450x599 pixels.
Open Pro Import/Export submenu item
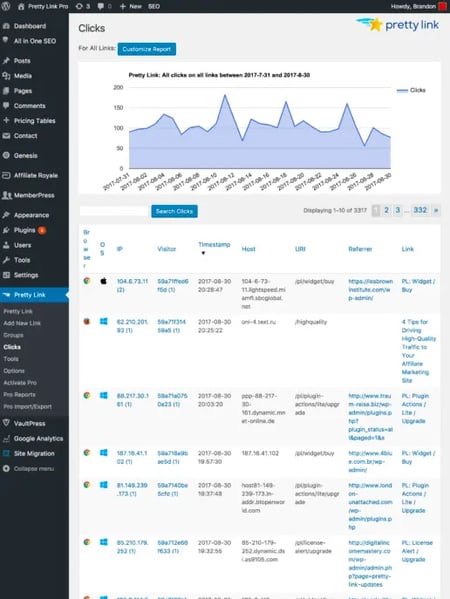pyautogui.click(x=27, y=406)
